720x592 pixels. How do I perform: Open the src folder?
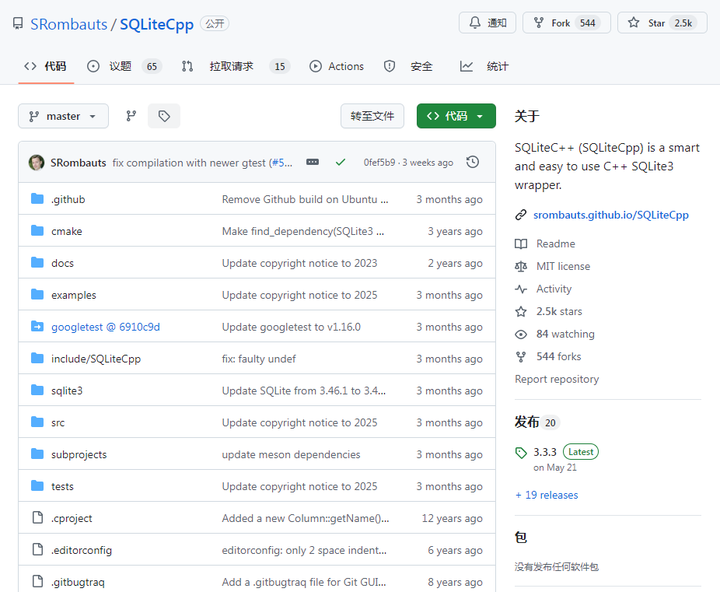[58, 422]
